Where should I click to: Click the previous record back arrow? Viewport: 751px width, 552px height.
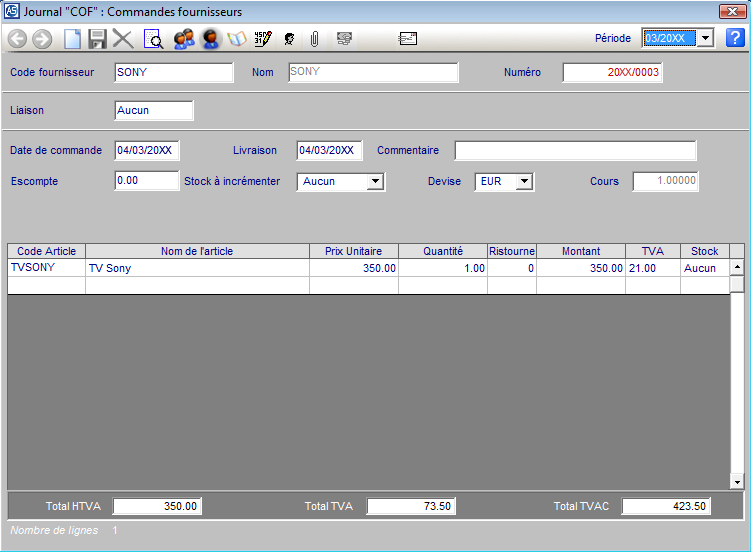point(17,39)
